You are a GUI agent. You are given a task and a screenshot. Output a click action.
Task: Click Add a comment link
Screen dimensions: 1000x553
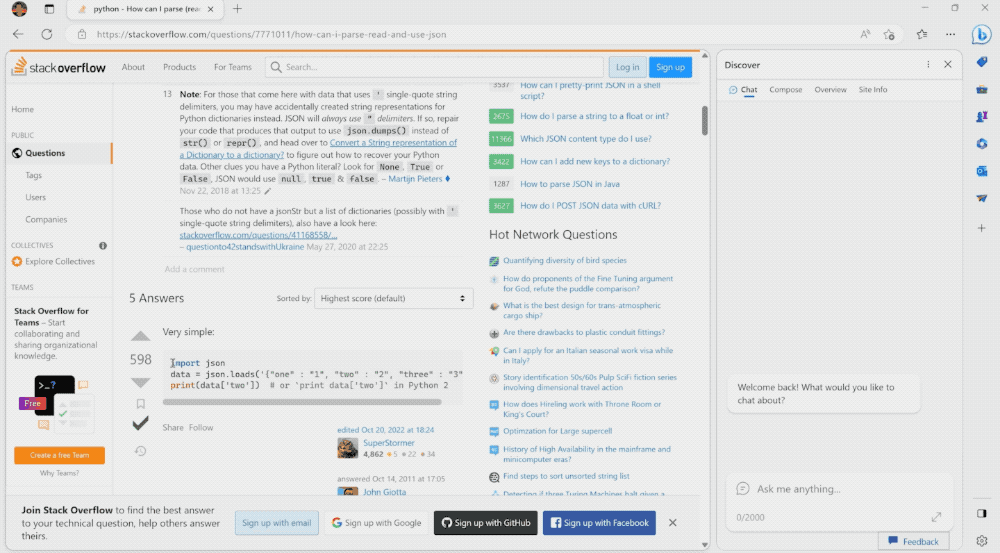[x=195, y=269]
